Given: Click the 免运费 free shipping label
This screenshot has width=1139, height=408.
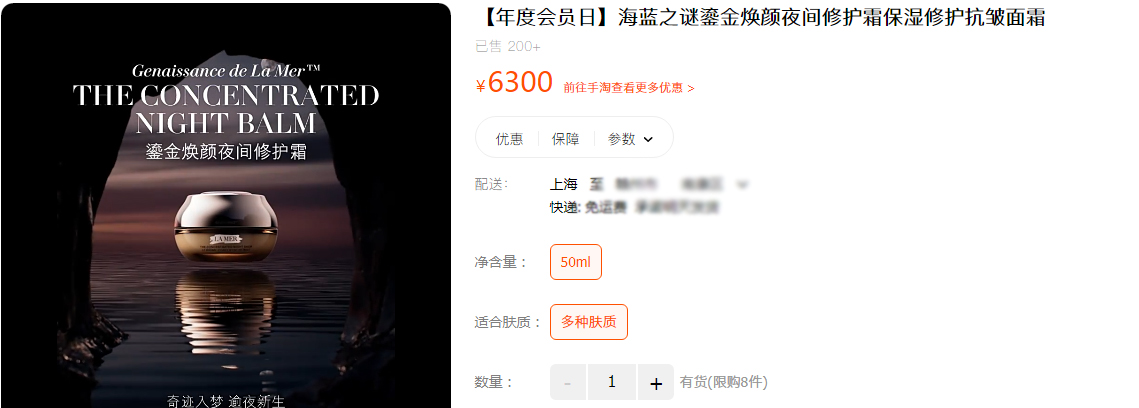Looking at the screenshot, I should pos(606,208).
